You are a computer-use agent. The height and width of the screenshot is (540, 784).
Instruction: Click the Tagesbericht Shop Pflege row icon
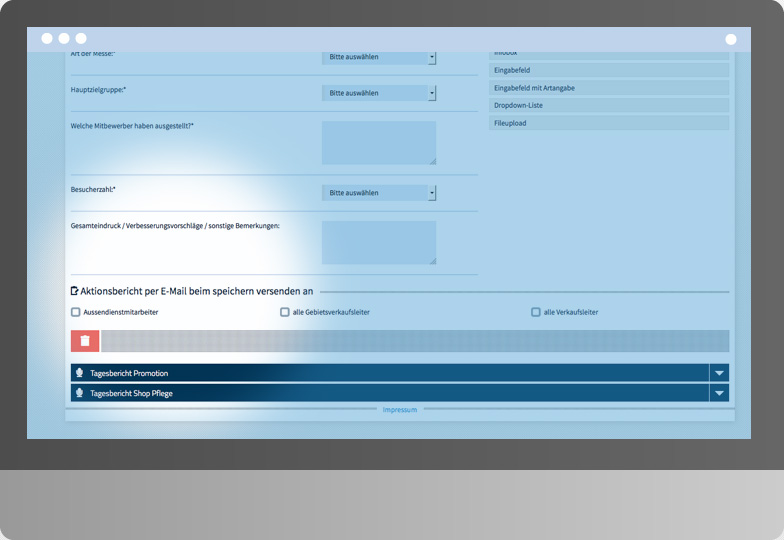tap(78, 393)
